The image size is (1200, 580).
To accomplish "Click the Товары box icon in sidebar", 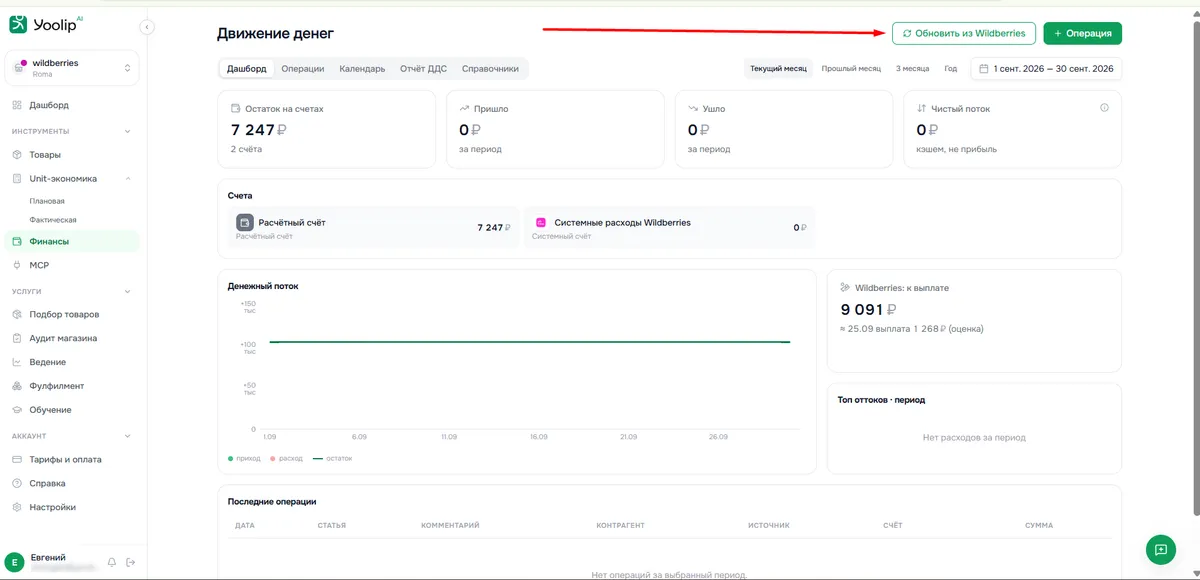I will 17,155.
